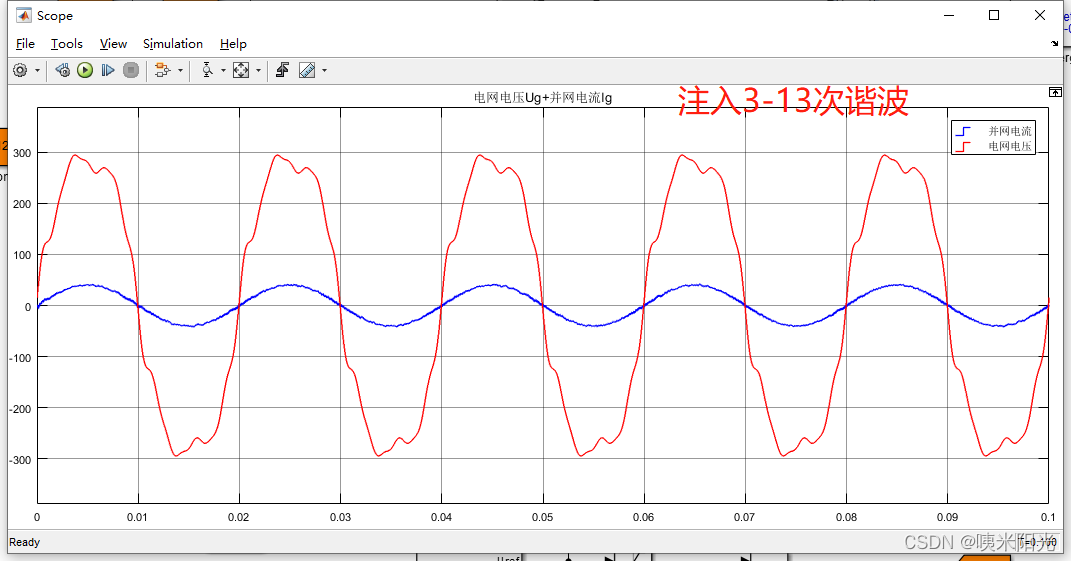Click the -300 y-axis tick label
1071x561 pixels.
(x=20, y=460)
